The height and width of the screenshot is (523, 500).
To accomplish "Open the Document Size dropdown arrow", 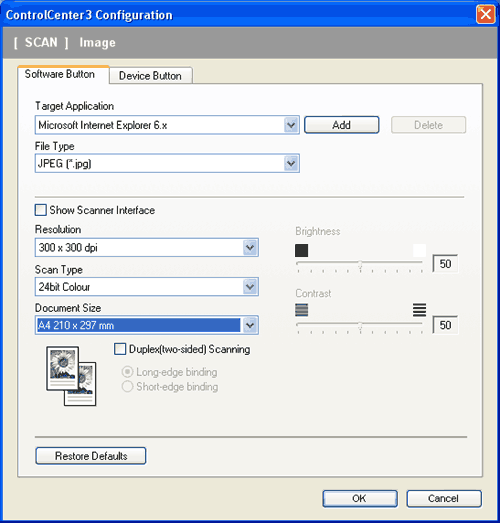I will 250,325.
